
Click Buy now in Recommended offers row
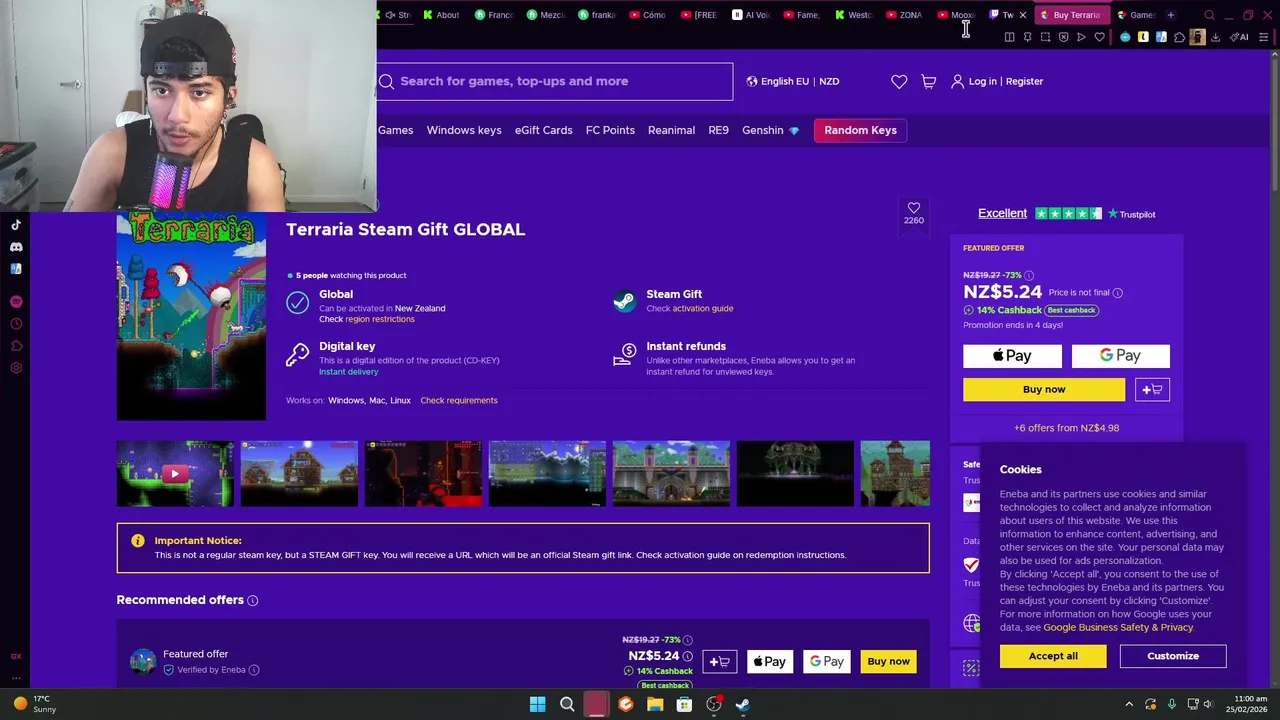[x=888, y=661]
